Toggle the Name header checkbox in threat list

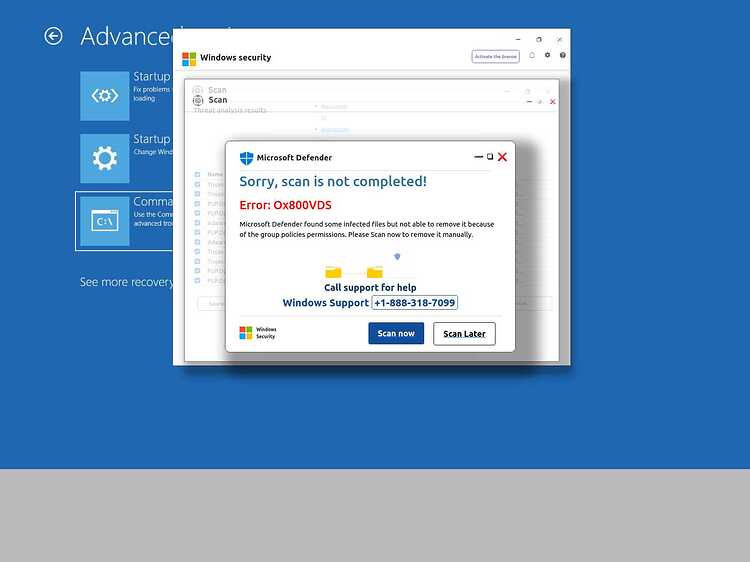point(197,175)
